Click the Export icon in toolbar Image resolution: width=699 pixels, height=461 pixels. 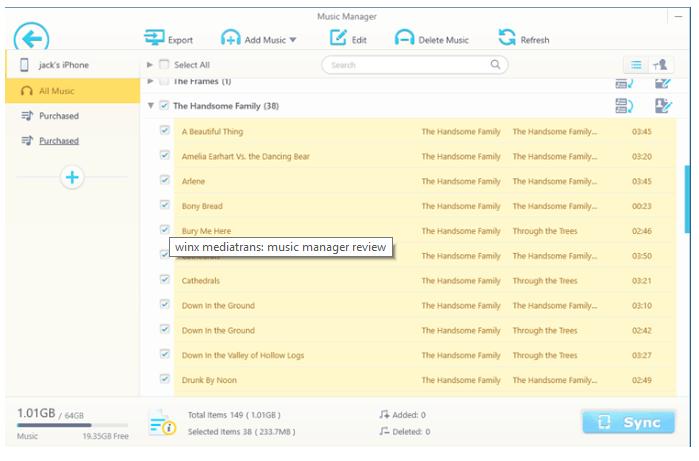[154, 37]
